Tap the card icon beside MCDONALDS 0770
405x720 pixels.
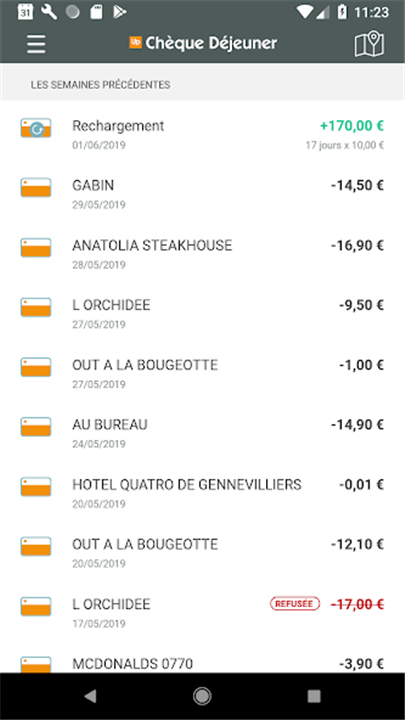click(36, 665)
